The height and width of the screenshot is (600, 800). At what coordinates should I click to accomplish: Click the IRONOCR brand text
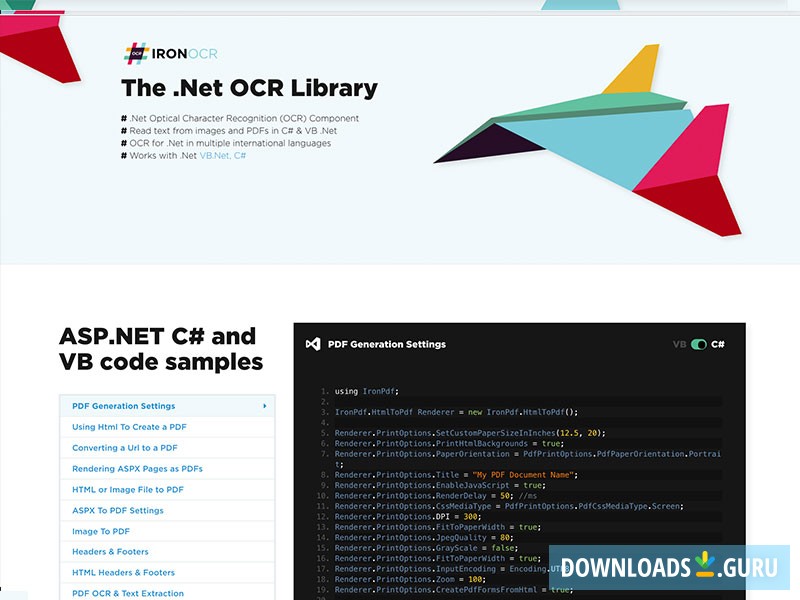(x=185, y=54)
